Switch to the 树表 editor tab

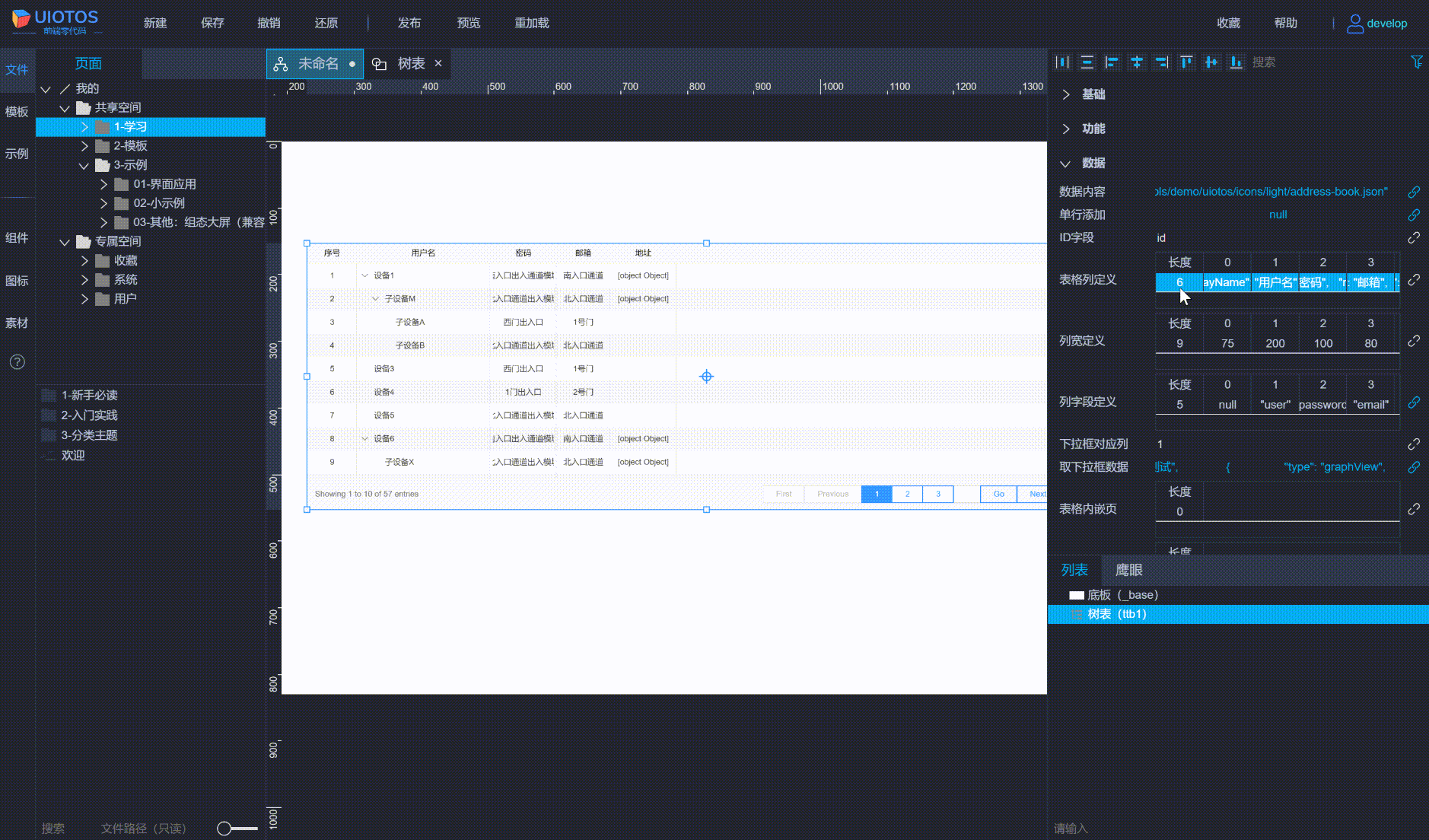[410, 64]
